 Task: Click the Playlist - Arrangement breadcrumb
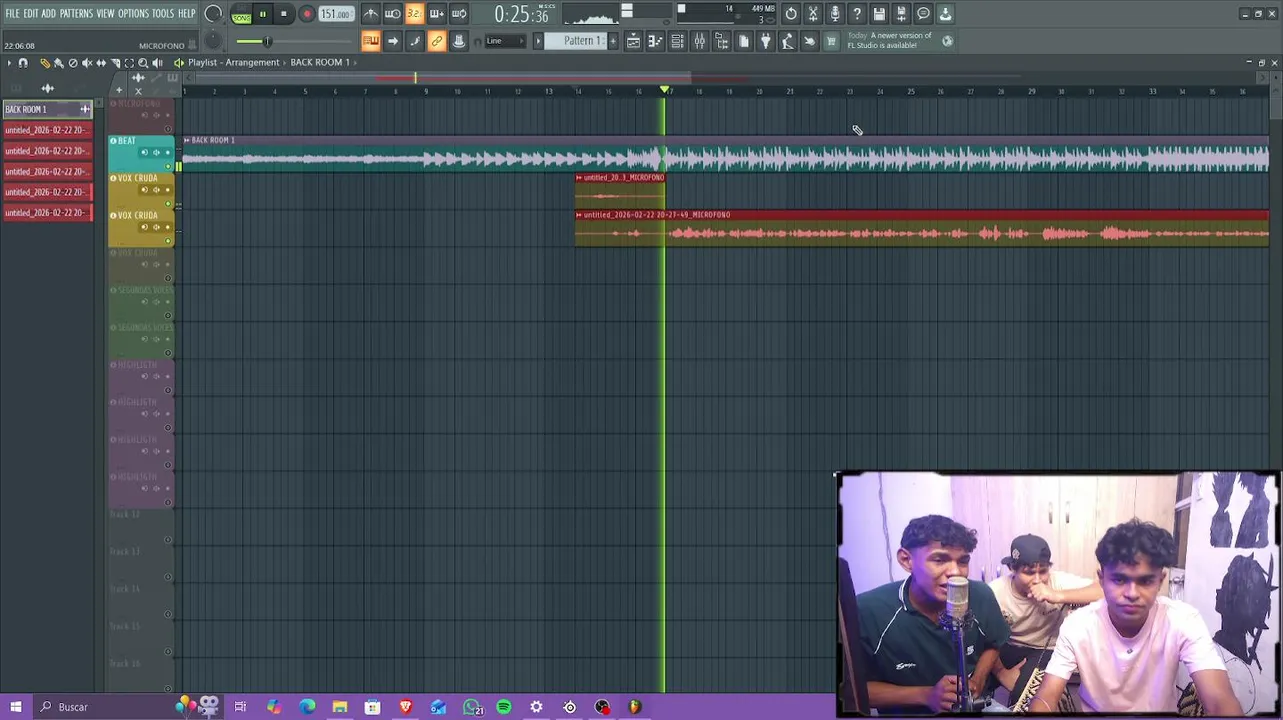pyautogui.click(x=234, y=62)
